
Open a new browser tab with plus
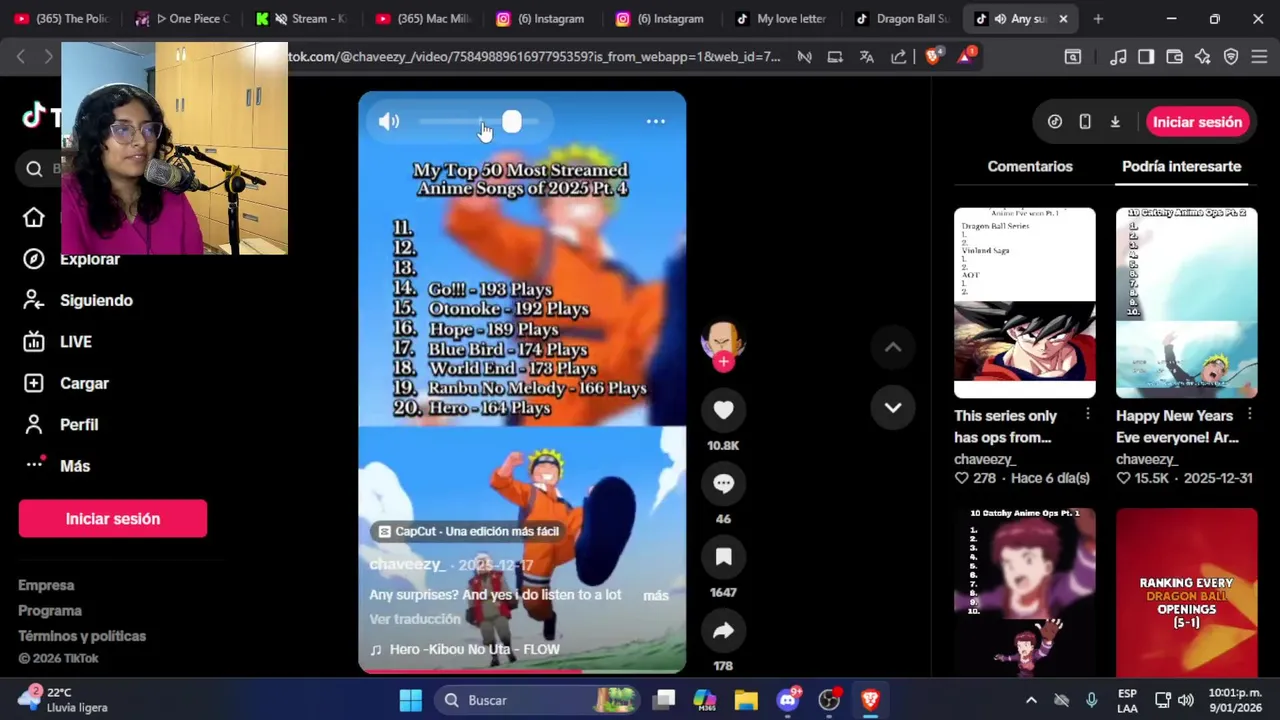tap(1098, 18)
